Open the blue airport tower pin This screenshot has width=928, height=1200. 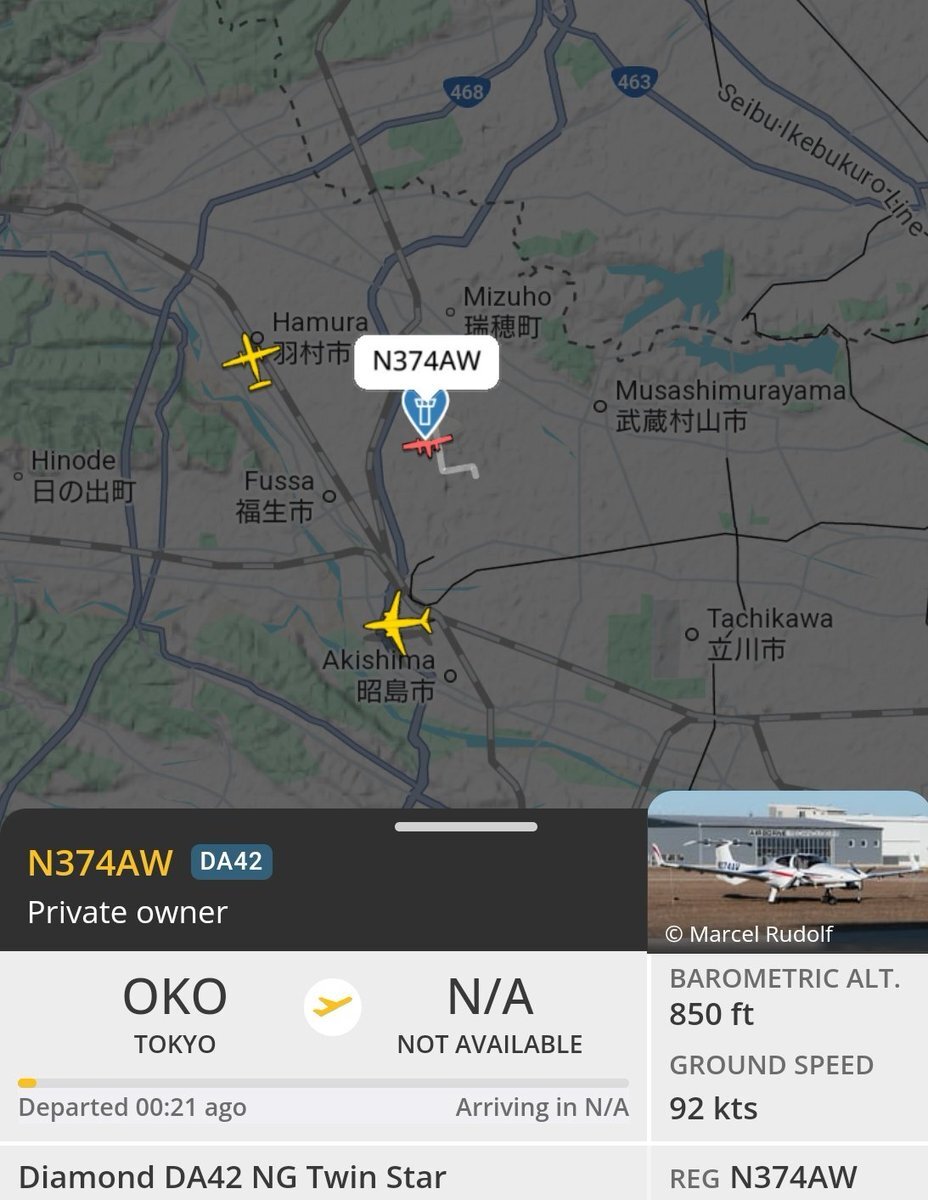point(425,410)
